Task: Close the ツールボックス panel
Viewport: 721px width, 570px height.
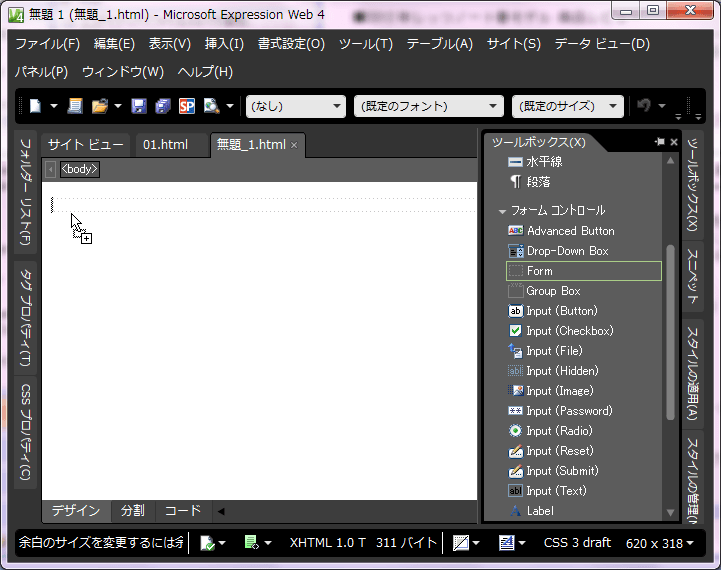Action: [x=674, y=142]
